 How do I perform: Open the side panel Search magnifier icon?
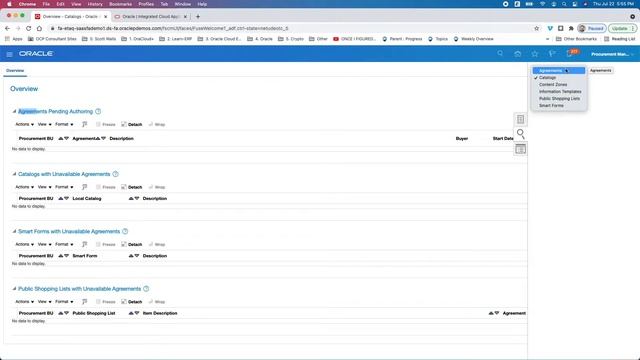point(520,134)
